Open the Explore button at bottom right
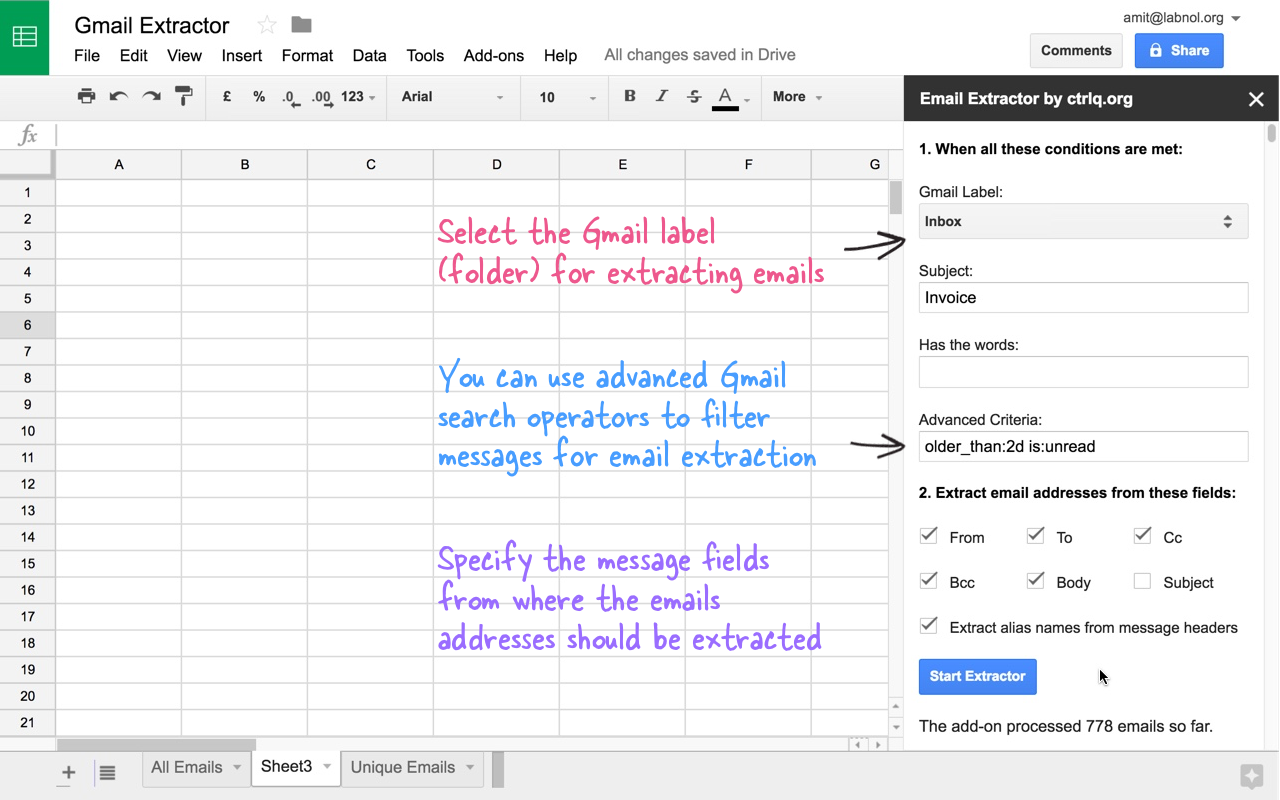This screenshot has height=800, width=1280. tap(1250, 776)
